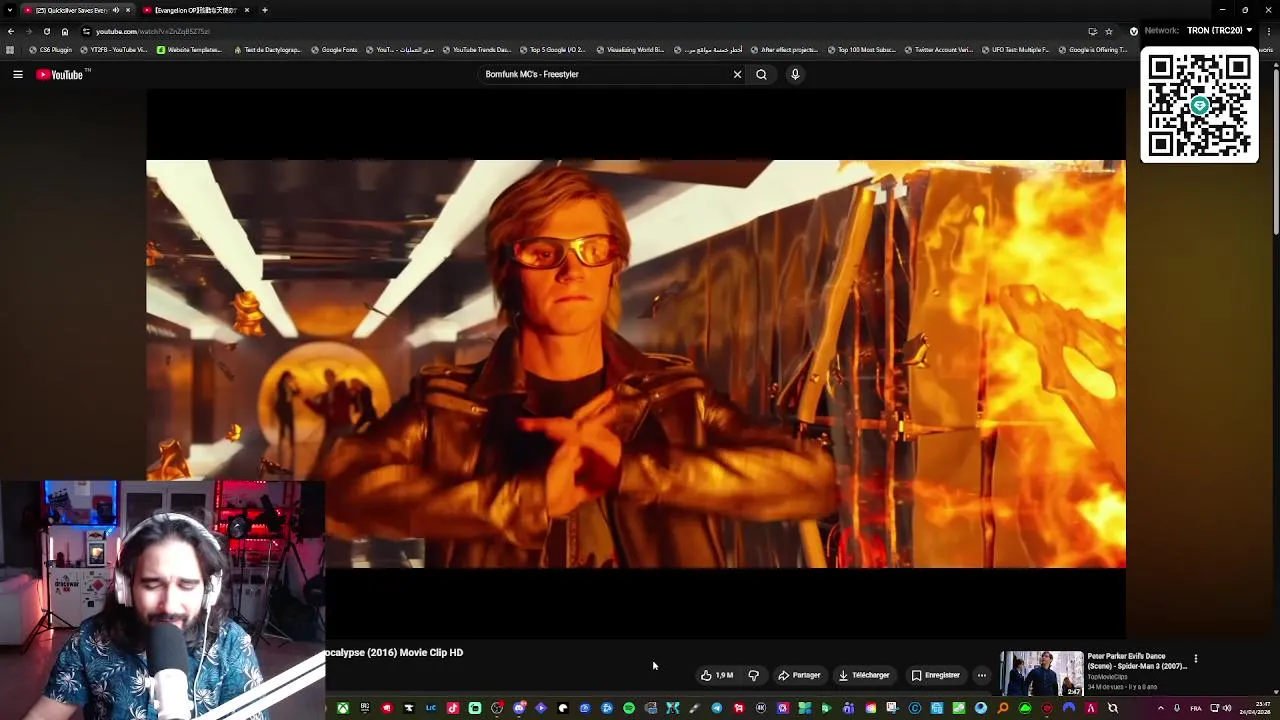Screen dimensions: 1280x720
Task: Open the TikTok icon in taskbar
Action: (x=453, y=708)
